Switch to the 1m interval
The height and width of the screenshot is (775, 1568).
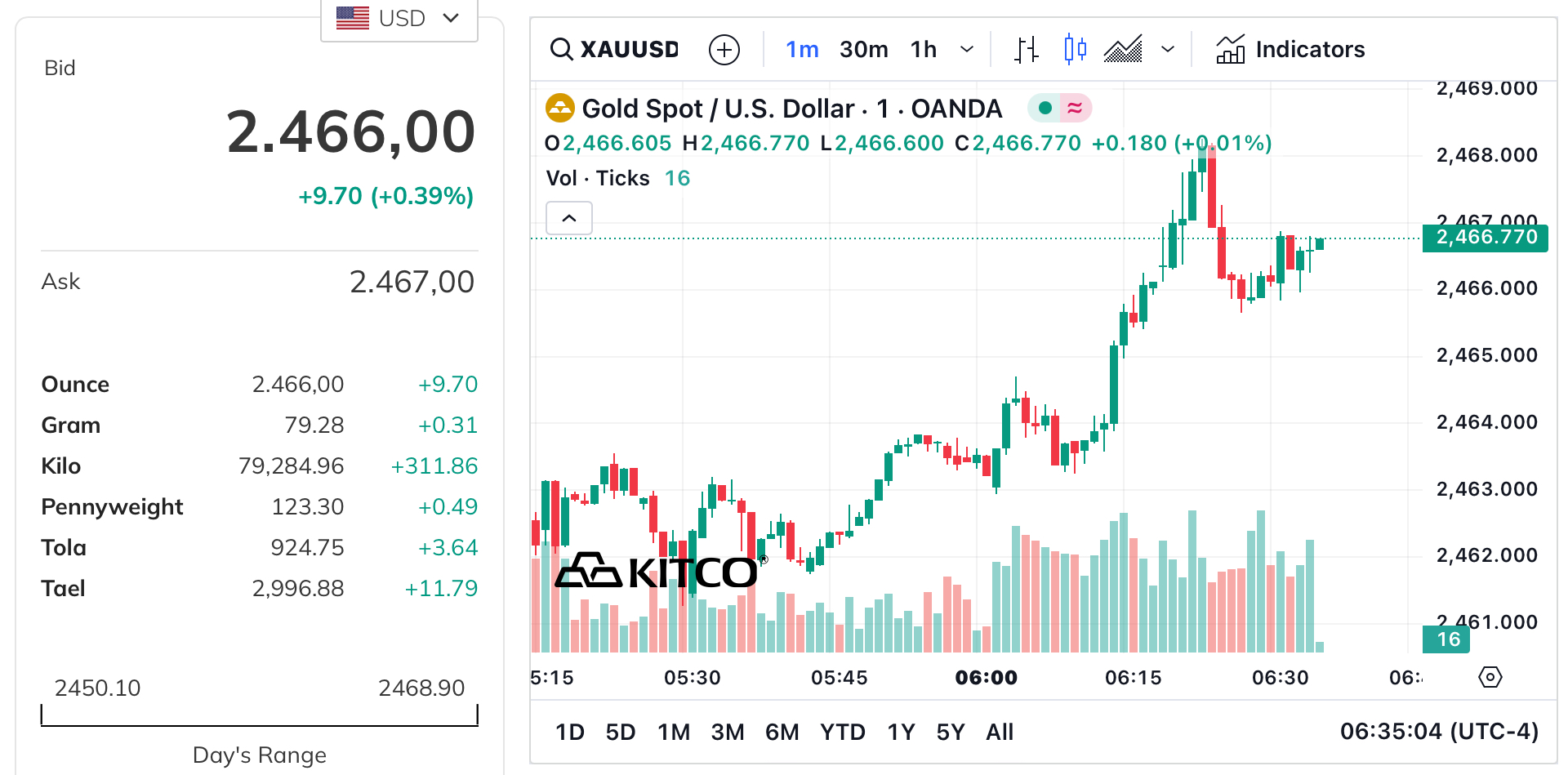[802, 50]
